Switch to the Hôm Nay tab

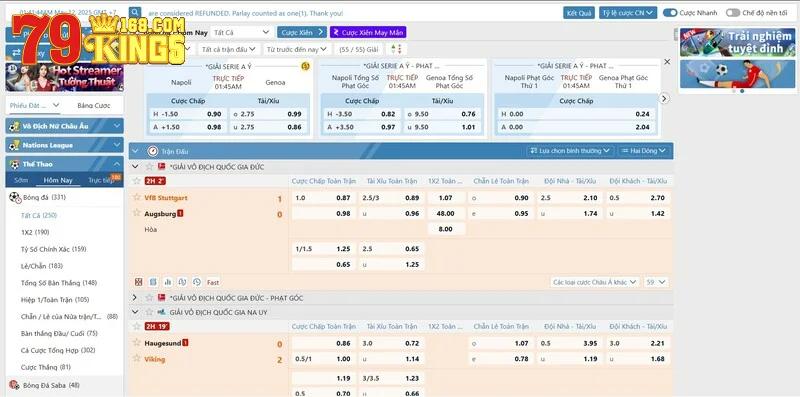(58, 180)
